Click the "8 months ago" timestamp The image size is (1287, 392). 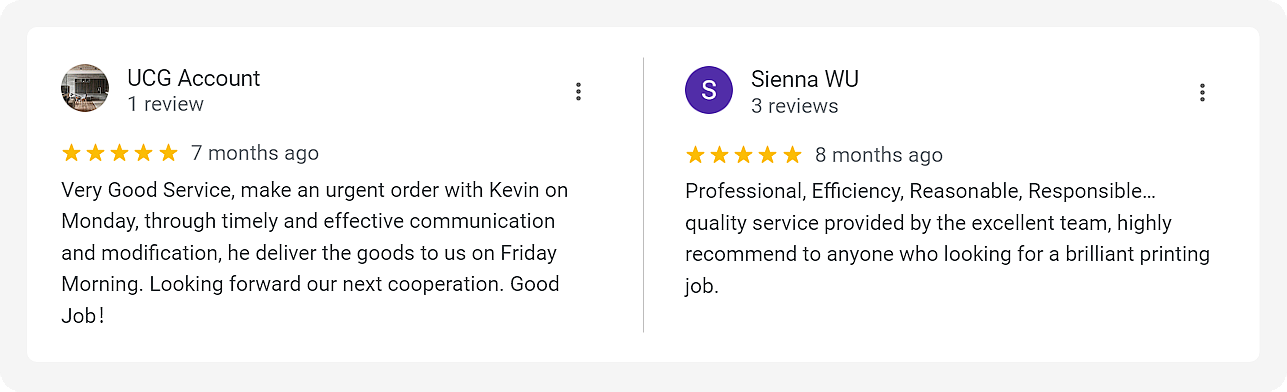pos(879,154)
